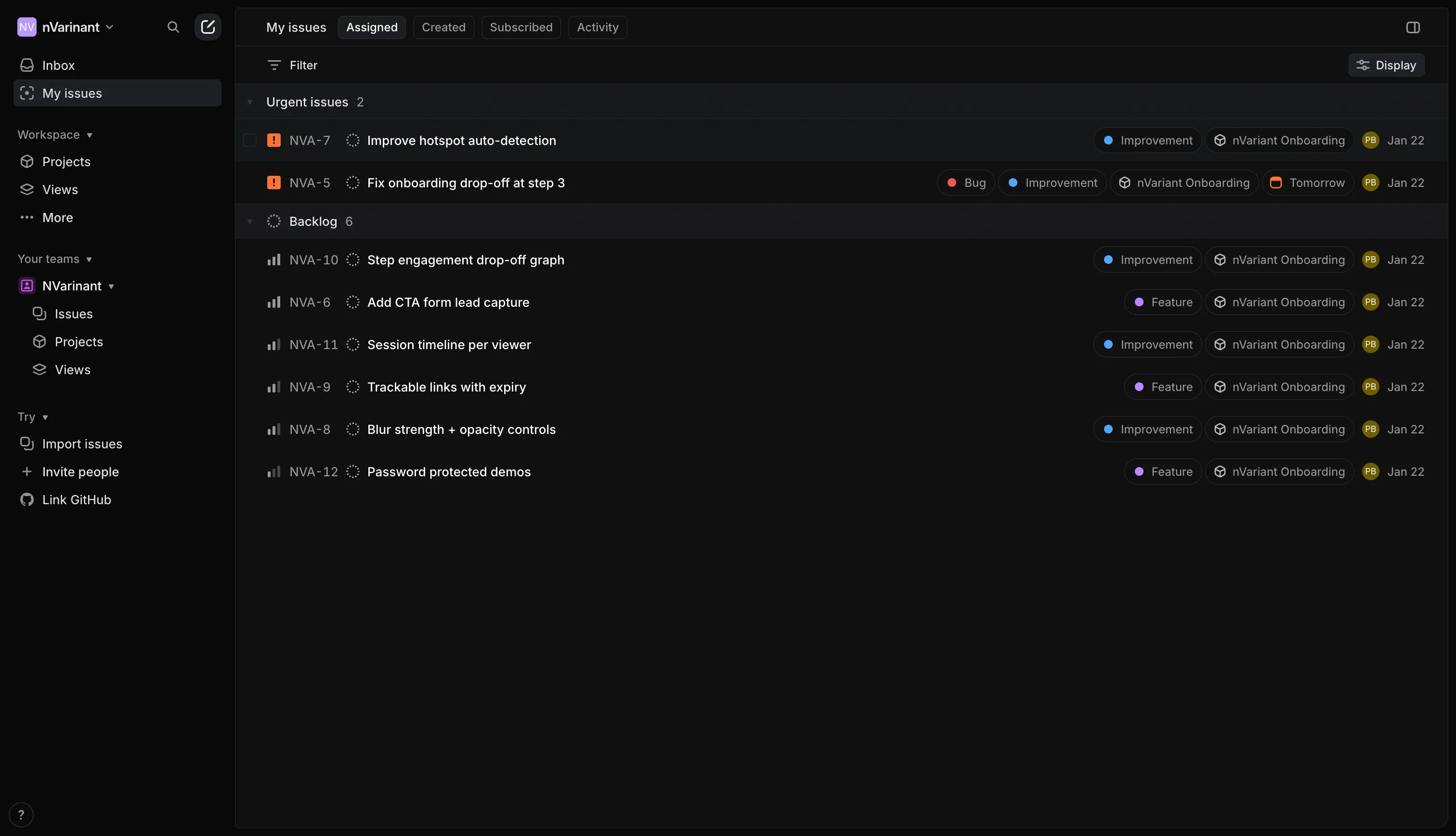Switch to the Activity tab
This screenshot has height=836, width=1456.
(597, 27)
